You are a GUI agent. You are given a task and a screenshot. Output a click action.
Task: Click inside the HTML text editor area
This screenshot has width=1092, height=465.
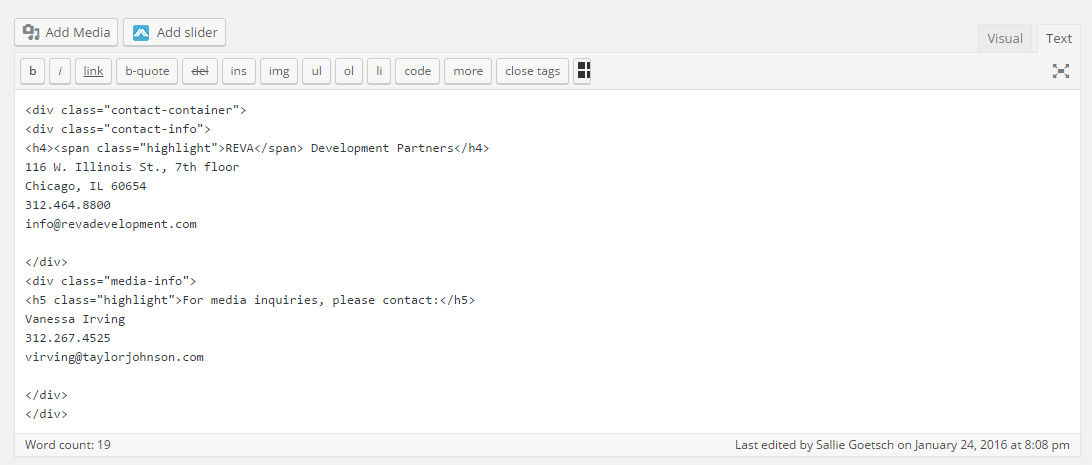pos(547,262)
